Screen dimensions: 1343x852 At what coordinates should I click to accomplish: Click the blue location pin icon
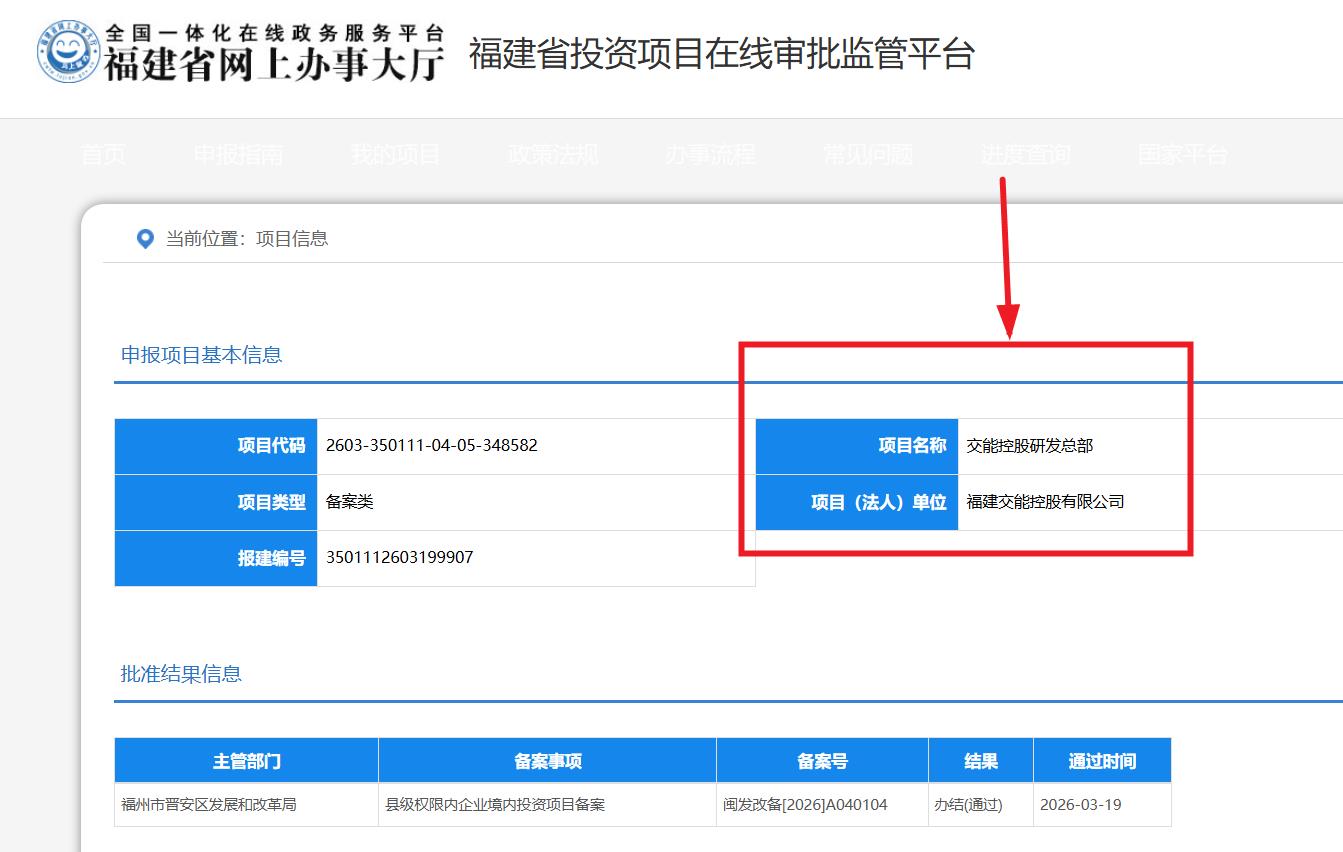pyautogui.click(x=145, y=239)
